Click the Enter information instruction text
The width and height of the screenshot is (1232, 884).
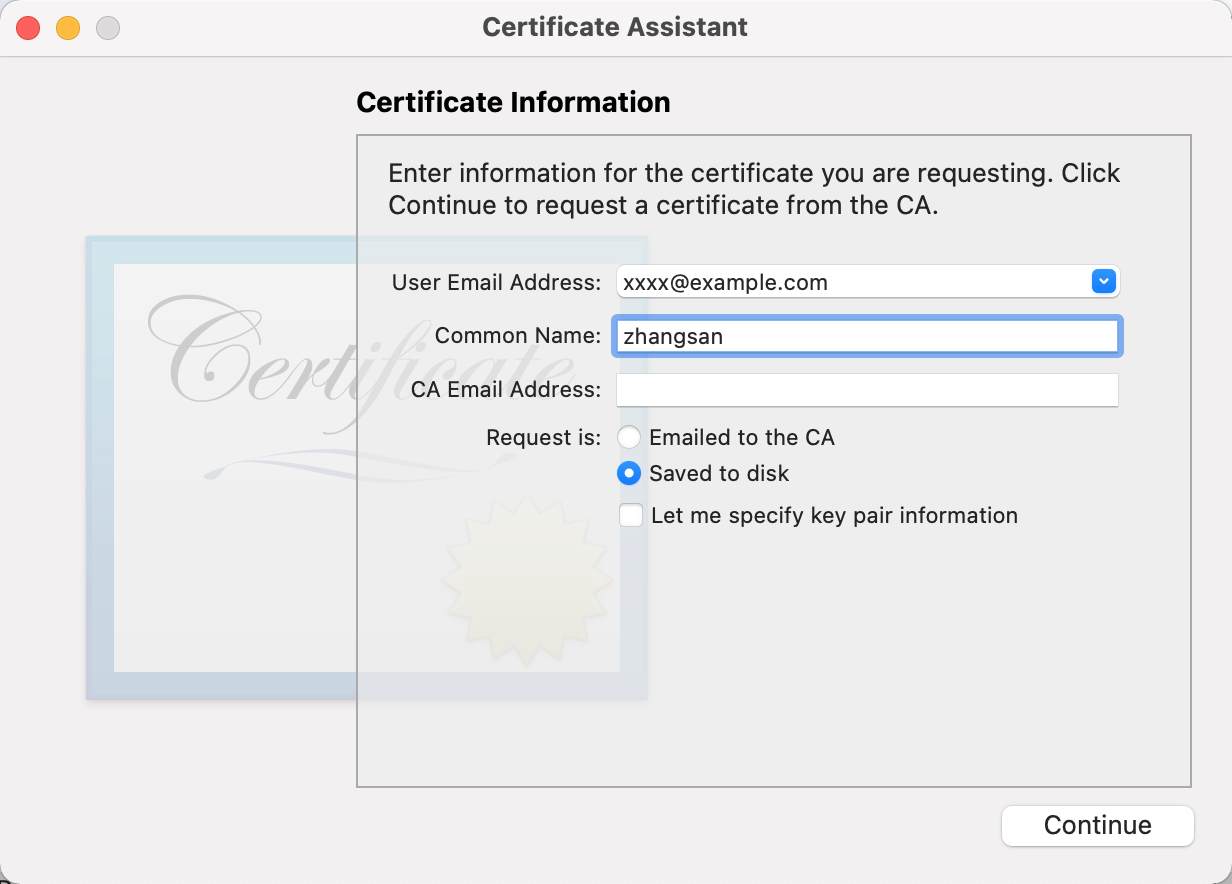[x=754, y=189]
